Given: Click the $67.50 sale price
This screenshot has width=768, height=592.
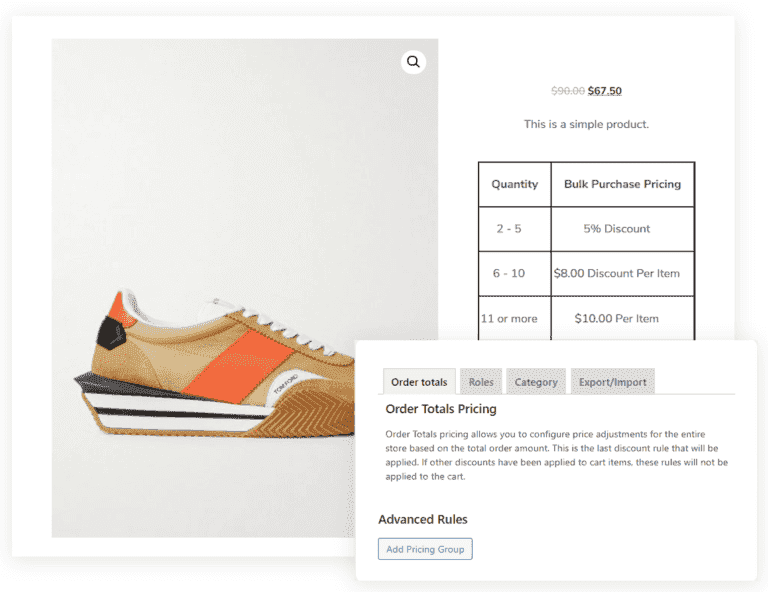Looking at the screenshot, I should click(605, 91).
